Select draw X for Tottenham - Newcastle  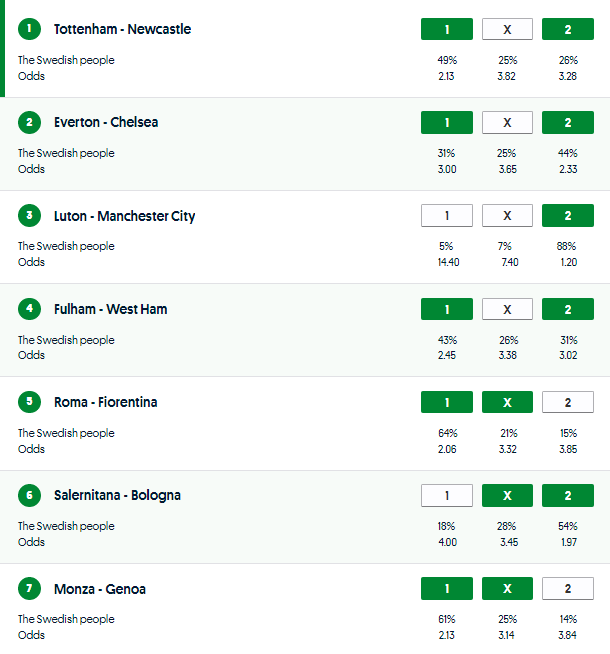[507, 29]
